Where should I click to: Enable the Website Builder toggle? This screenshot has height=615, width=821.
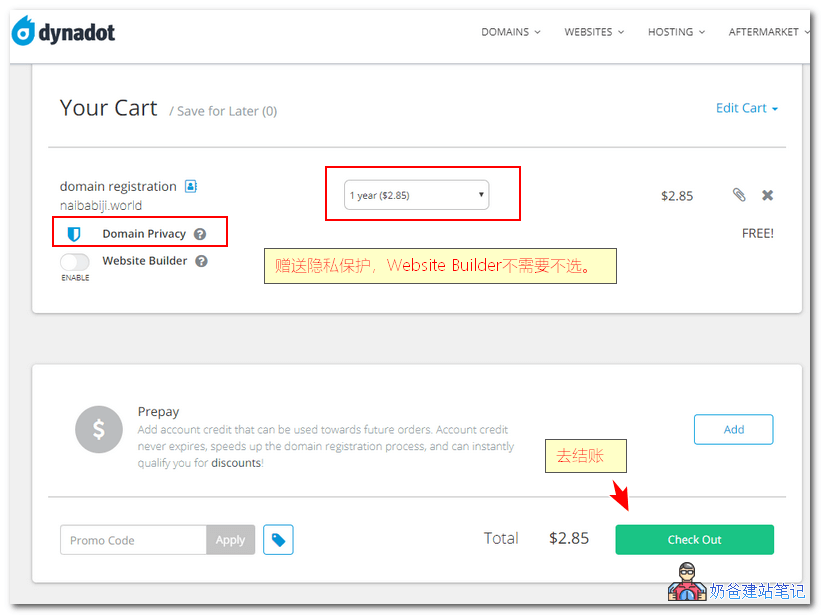(x=75, y=262)
